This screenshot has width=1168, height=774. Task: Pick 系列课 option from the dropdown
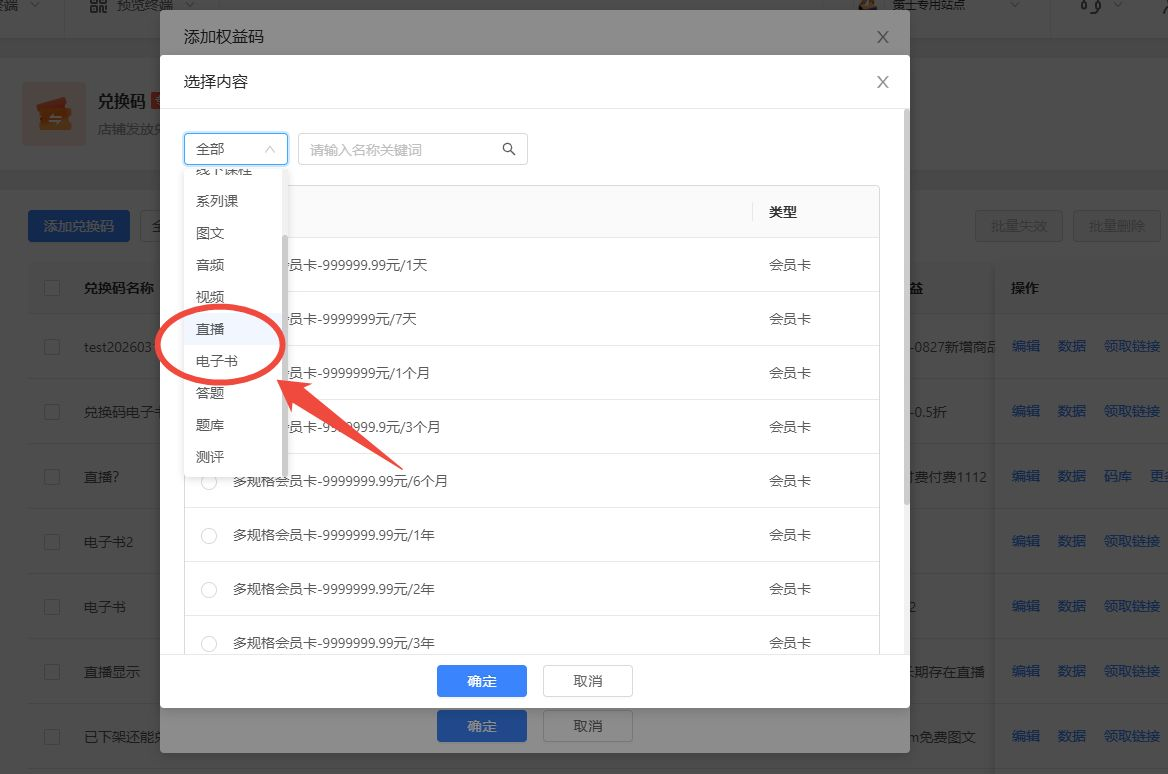217,201
